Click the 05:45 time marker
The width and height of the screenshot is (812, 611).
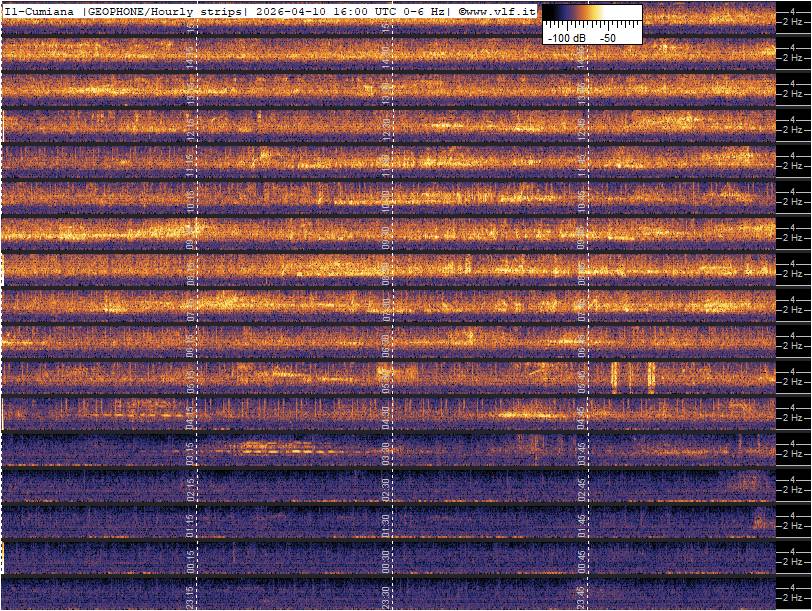[x=581, y=376]
